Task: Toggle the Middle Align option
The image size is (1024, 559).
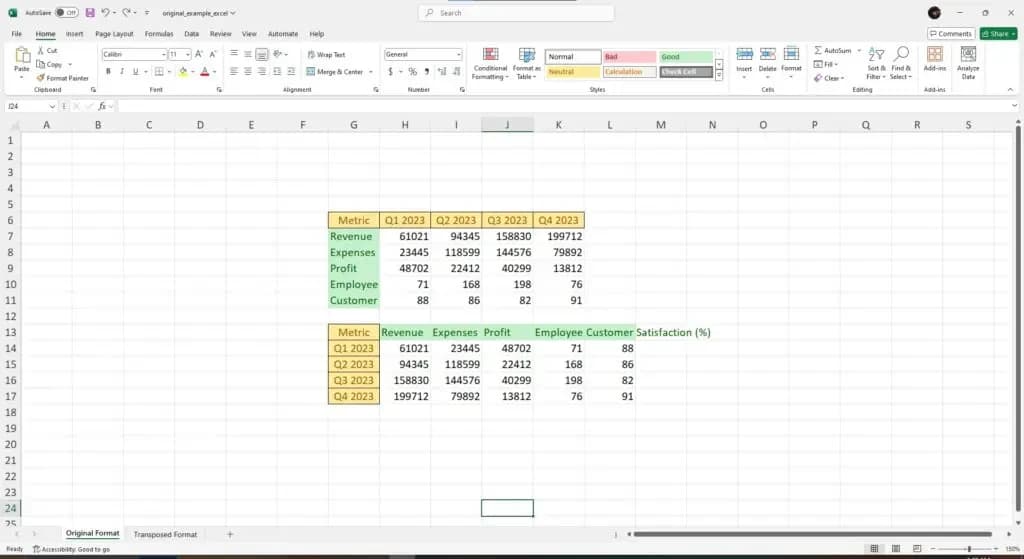Action: pos(248,54)
